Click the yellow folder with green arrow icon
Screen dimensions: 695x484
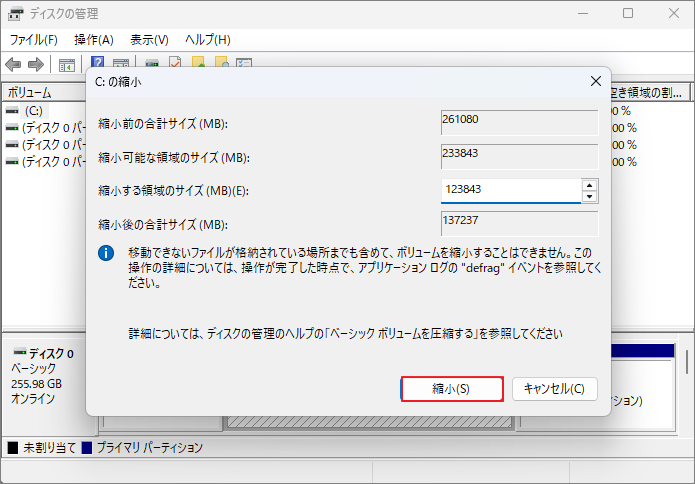click(x=198, y=62)
